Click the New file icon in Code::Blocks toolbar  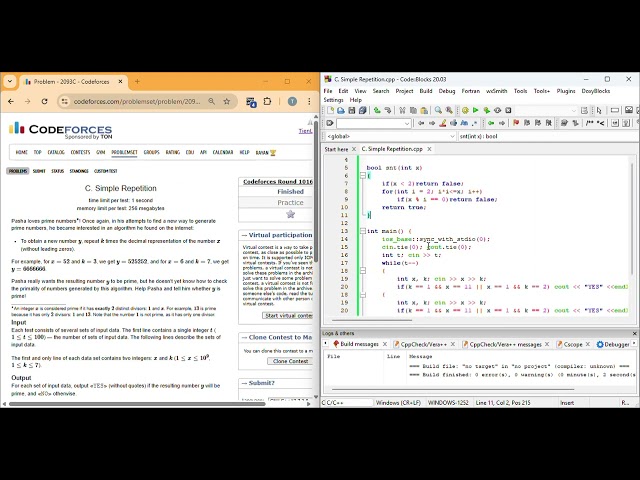[330, 110]
